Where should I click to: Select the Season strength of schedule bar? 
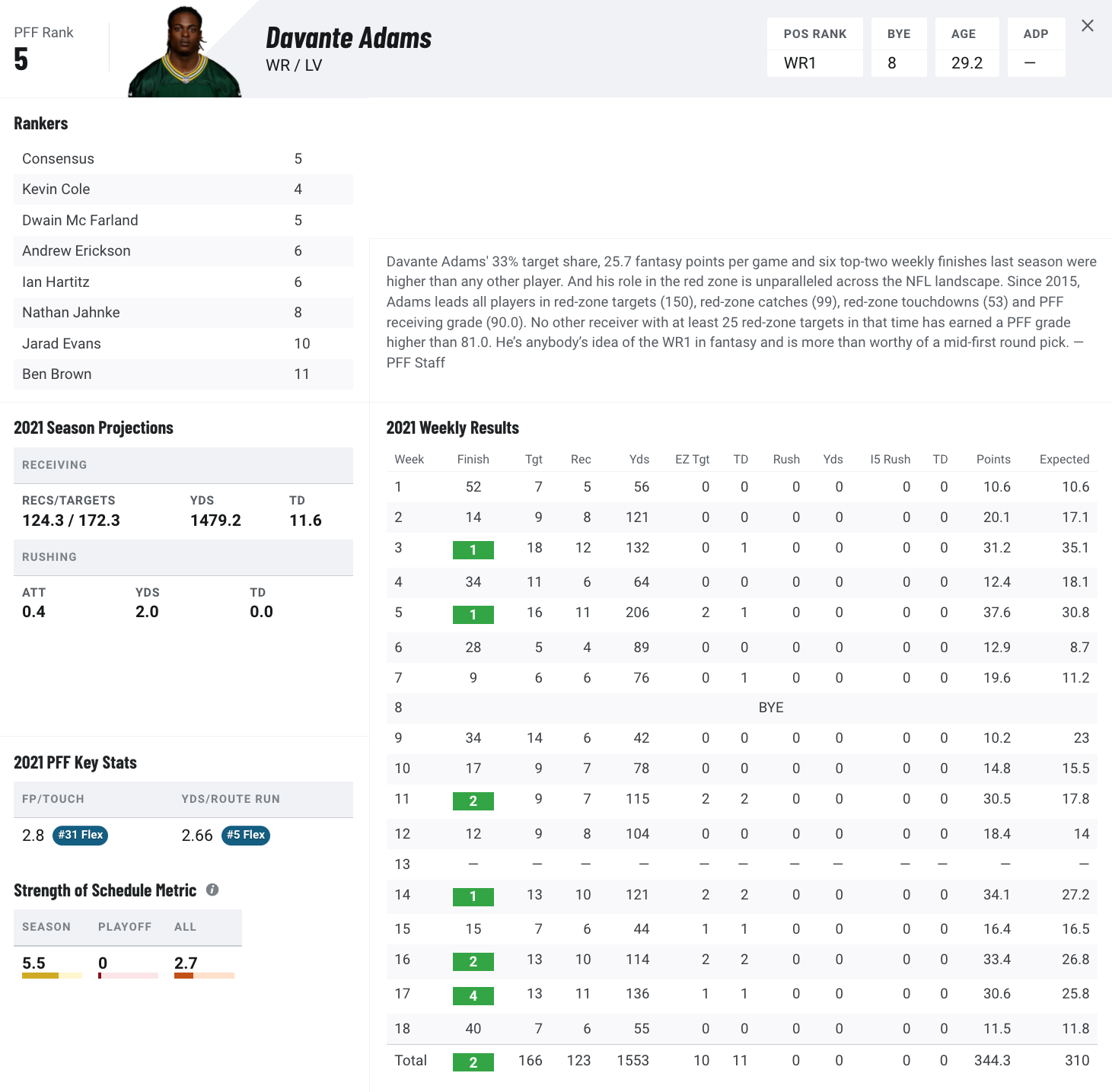tap(52, 975)
